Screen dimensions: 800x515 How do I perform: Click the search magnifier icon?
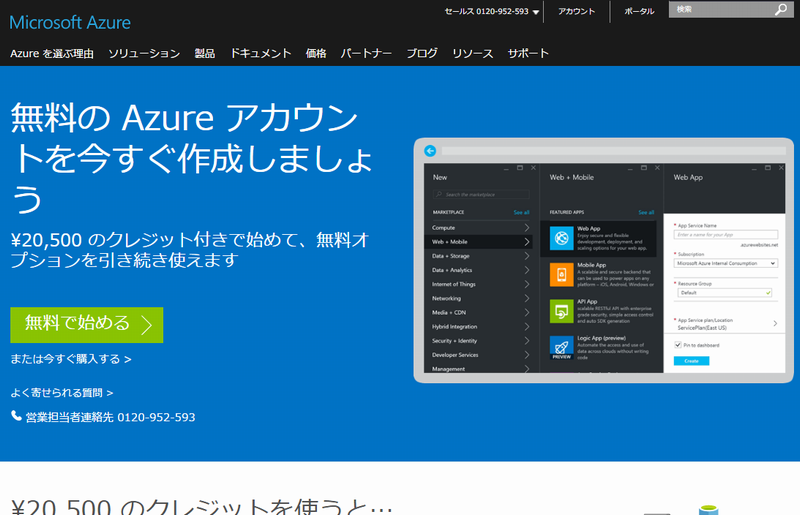(x=781, y=9)
